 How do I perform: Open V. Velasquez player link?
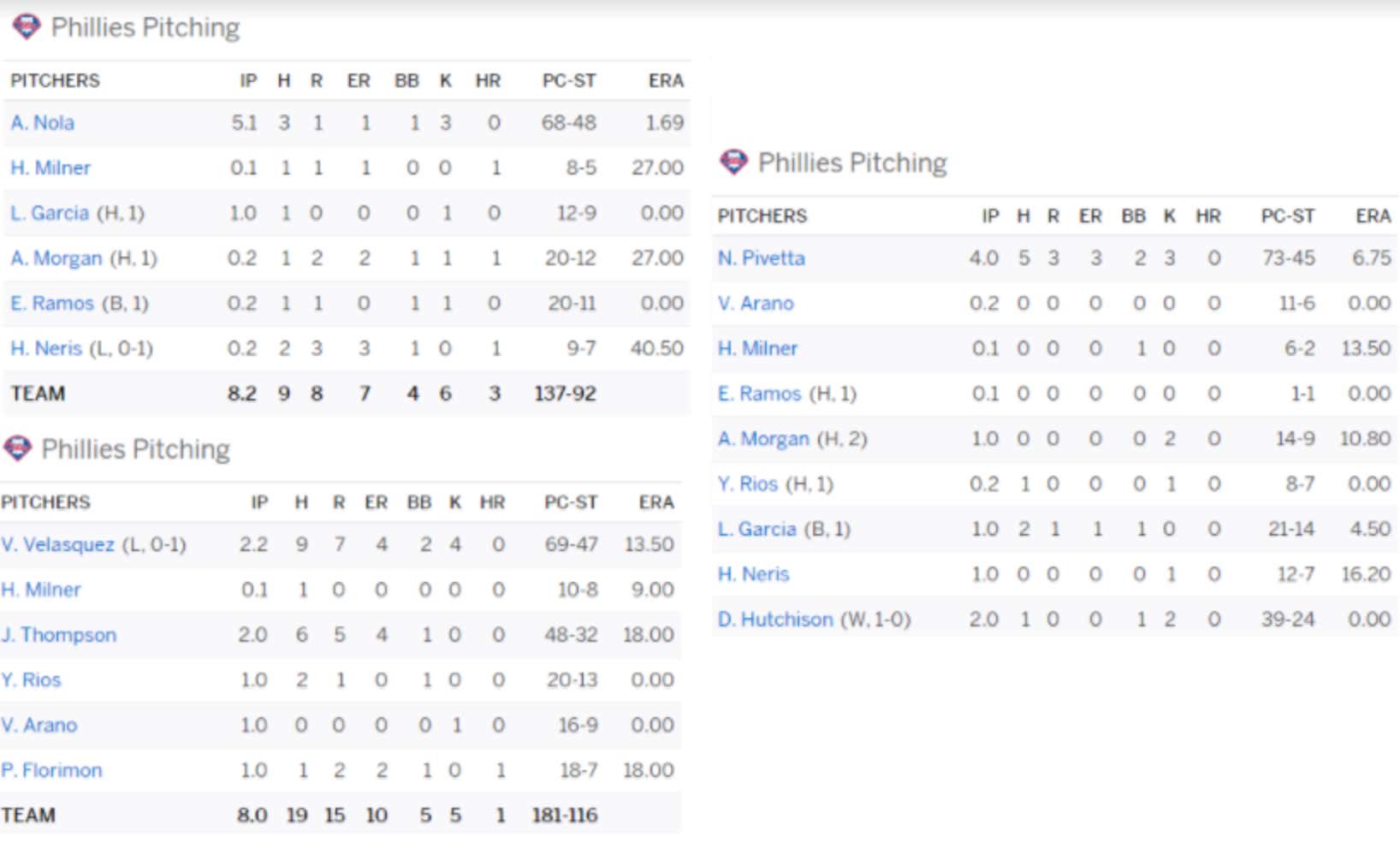pyautogui.click(x=57, y=544)
